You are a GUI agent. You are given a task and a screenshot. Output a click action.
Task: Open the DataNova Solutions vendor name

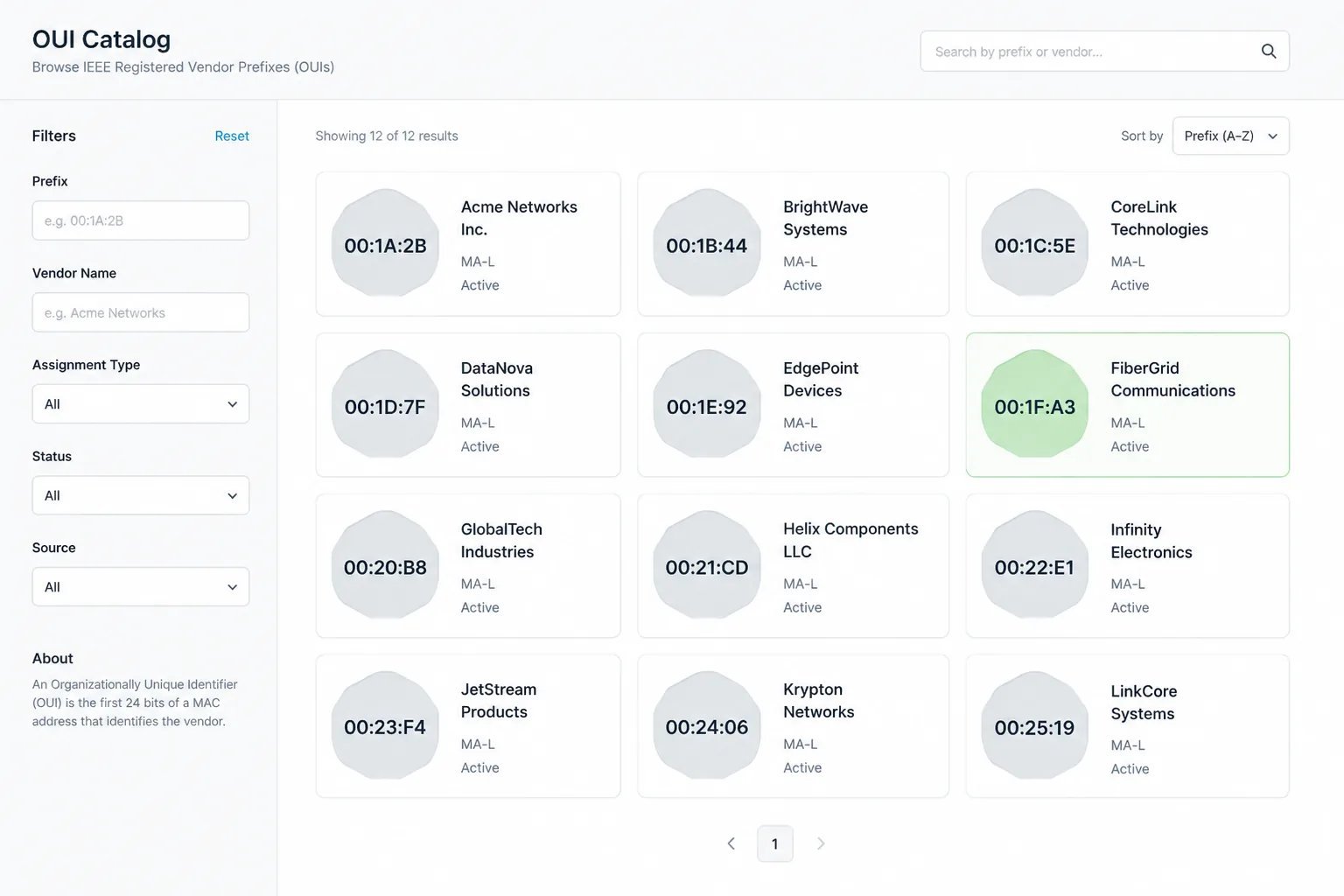point(497,379)
